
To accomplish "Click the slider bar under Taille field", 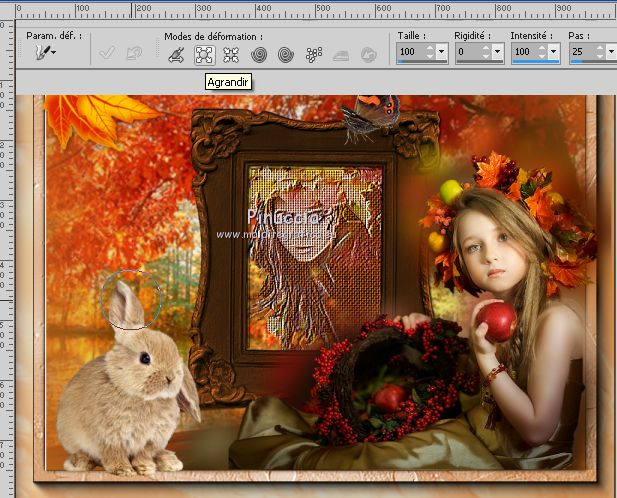I will tap(422, 62).
